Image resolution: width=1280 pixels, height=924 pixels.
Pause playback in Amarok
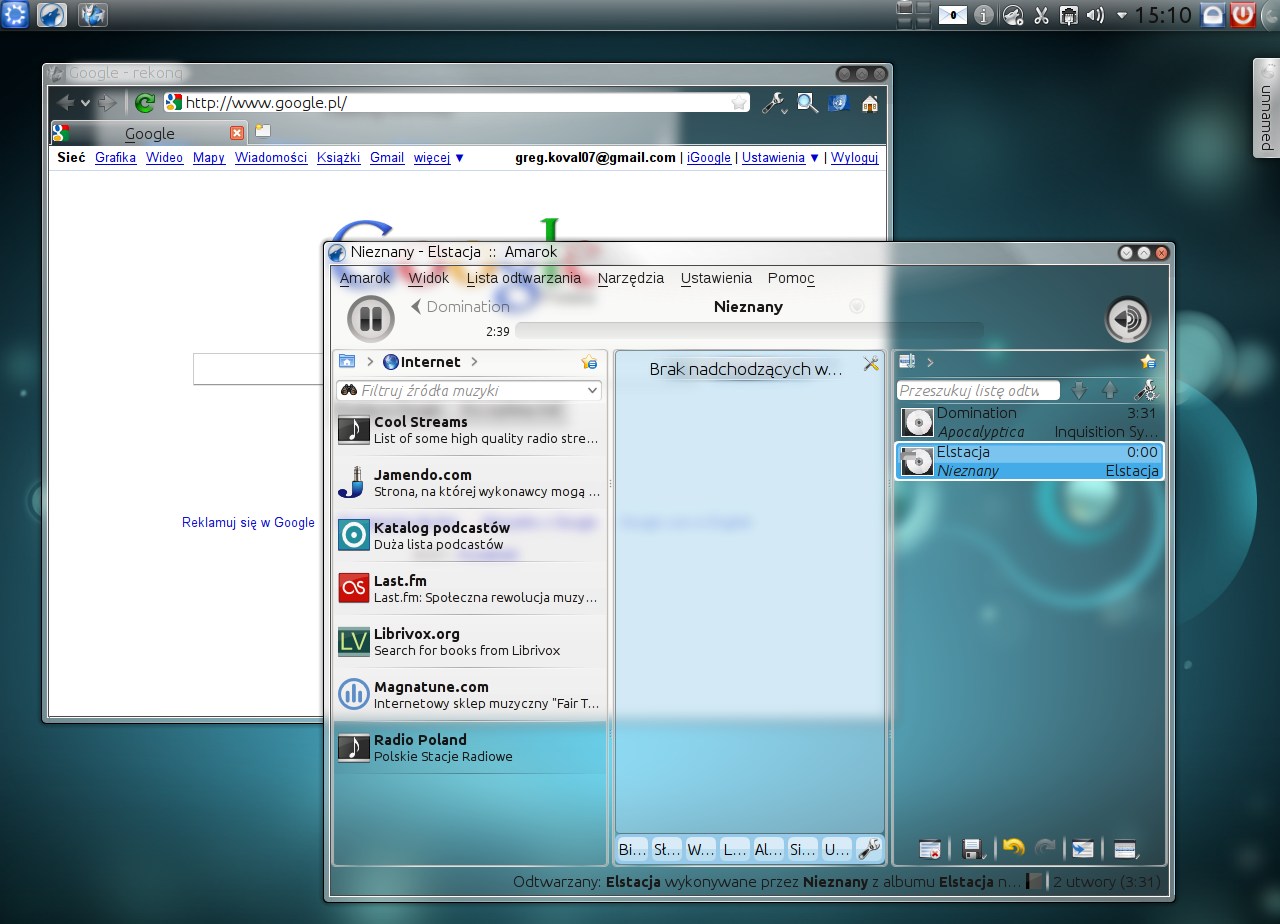click(x=371, y=319)
